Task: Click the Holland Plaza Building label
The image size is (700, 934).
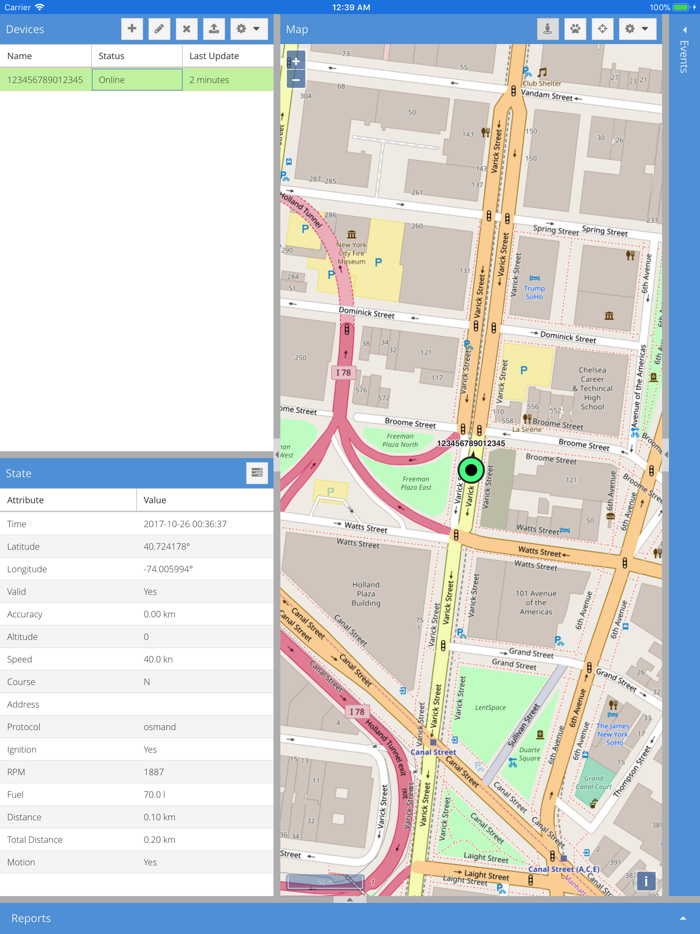Action: (366, 594)
